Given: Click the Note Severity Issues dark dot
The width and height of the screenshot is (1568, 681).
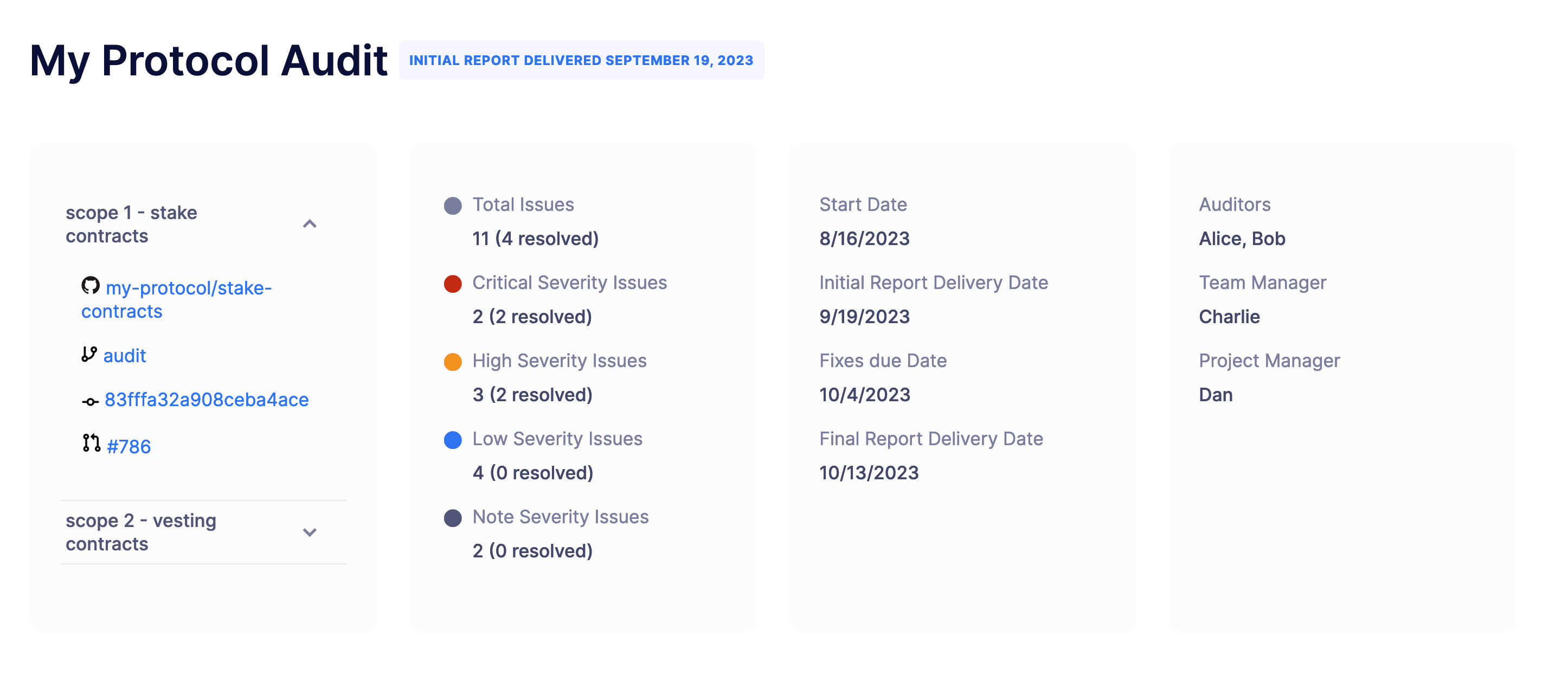Looking at the screenshot, I should click(x=453, y=517).
